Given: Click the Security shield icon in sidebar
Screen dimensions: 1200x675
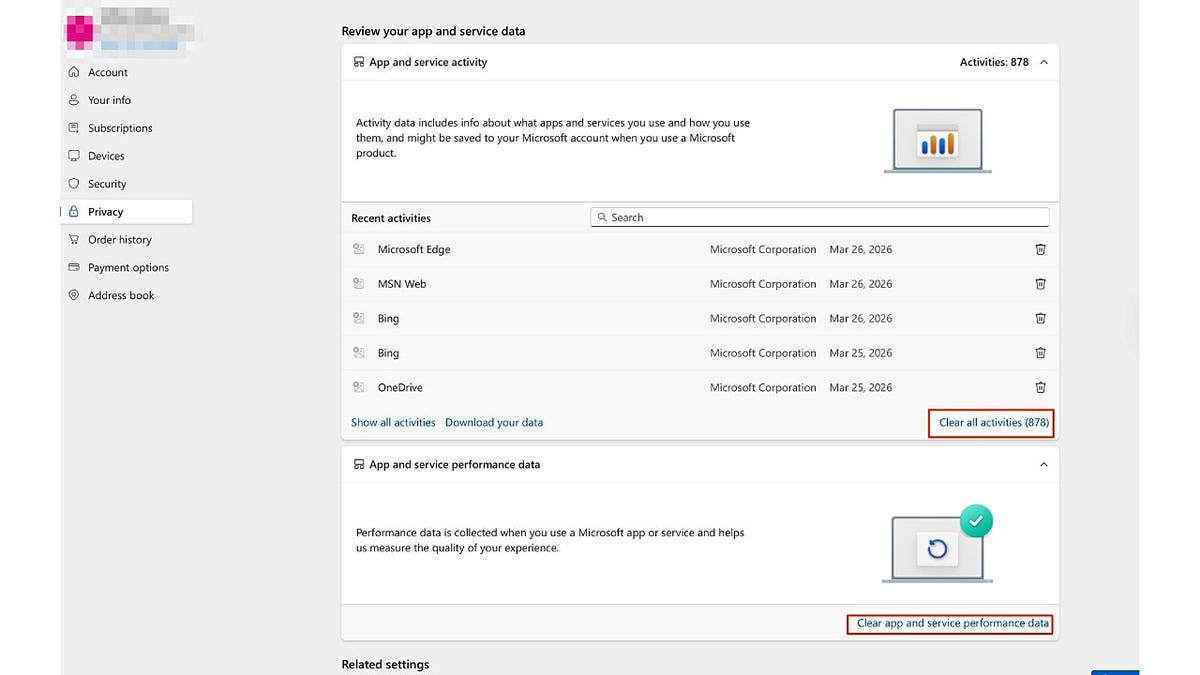Looking at the screenshot, I should (x=73, y=183).
